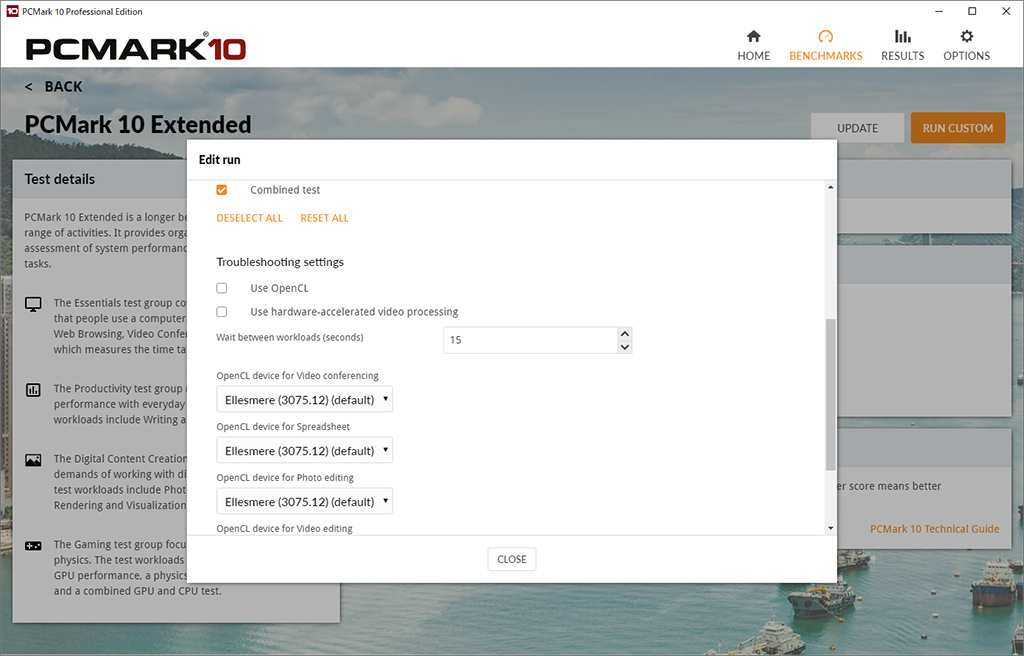1024x656 pixels.
Task: Open OpenCL device dropdown for Spreadsheet
Action: click(304, 450)
